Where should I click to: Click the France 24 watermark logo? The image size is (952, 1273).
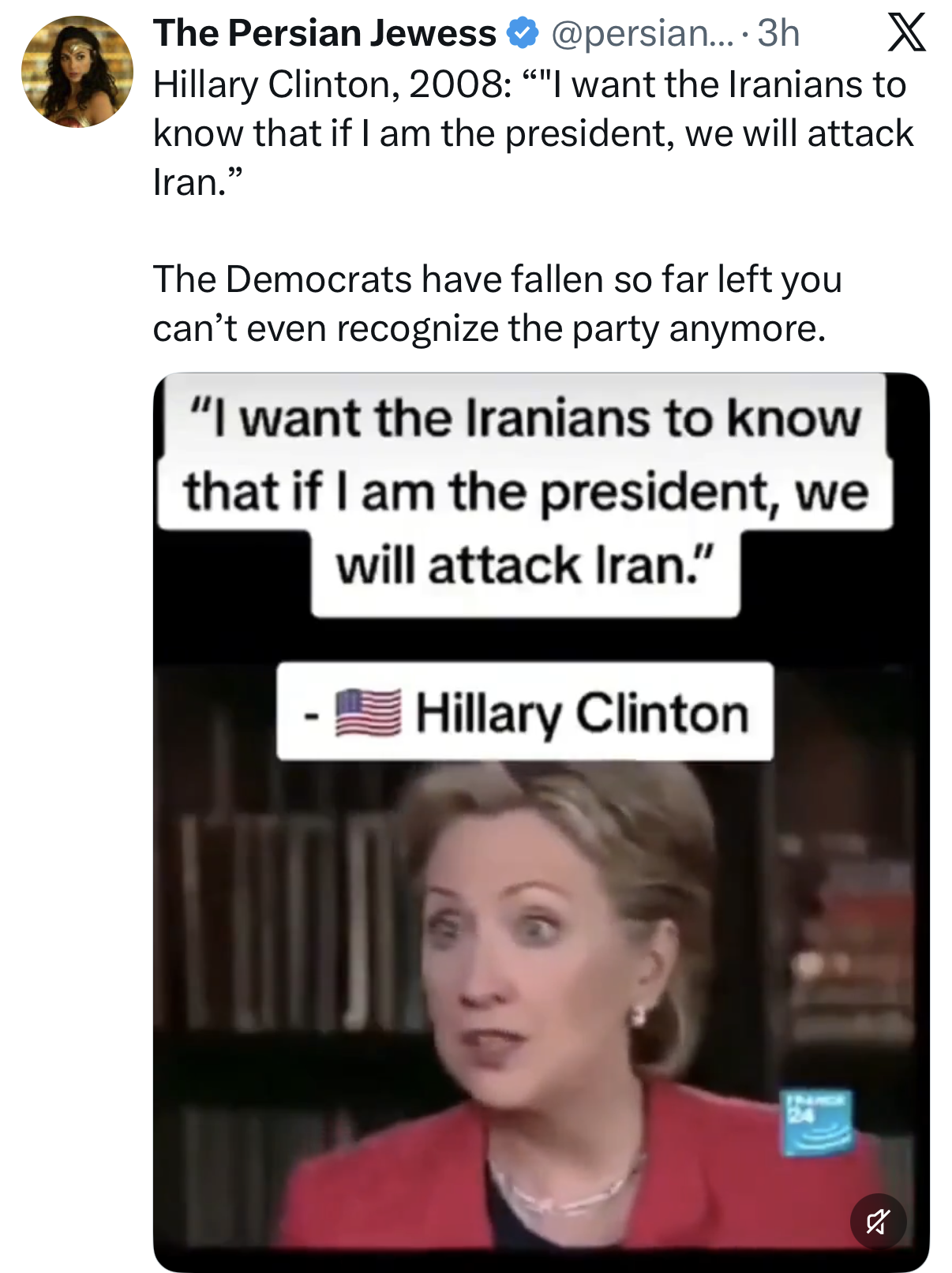click(816, 1123)
